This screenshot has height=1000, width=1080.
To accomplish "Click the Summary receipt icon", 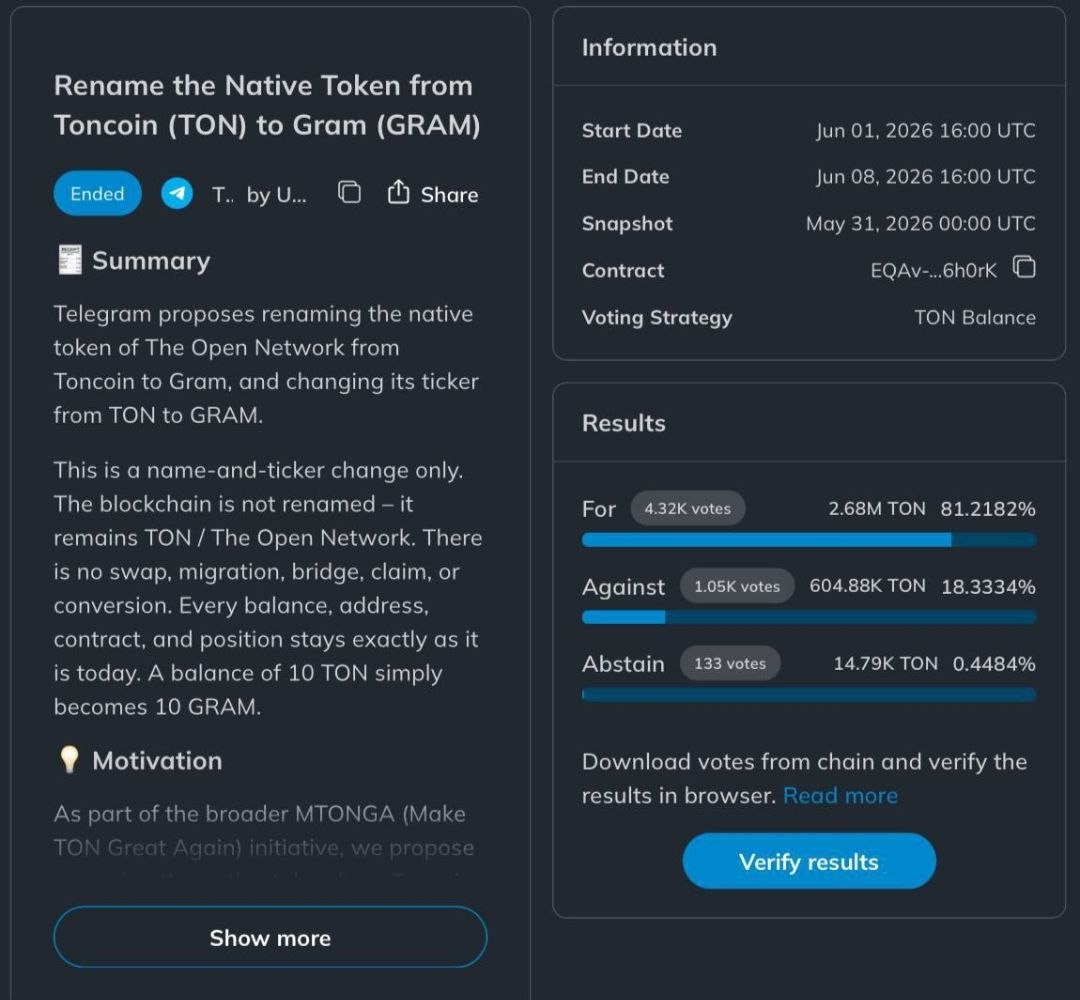I will 70,260.
